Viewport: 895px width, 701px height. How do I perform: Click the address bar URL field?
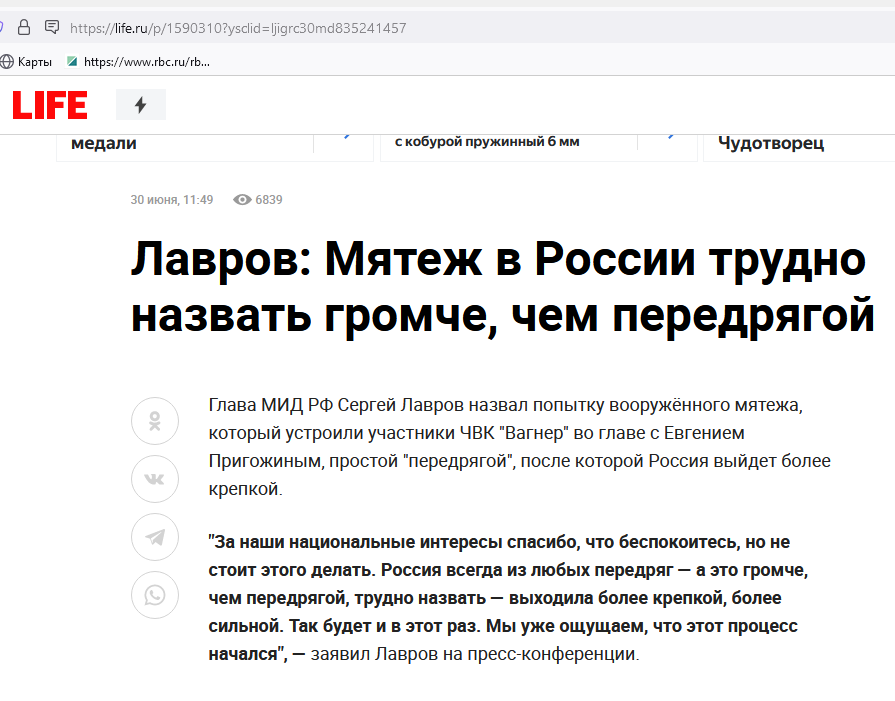tap(238, 28)
